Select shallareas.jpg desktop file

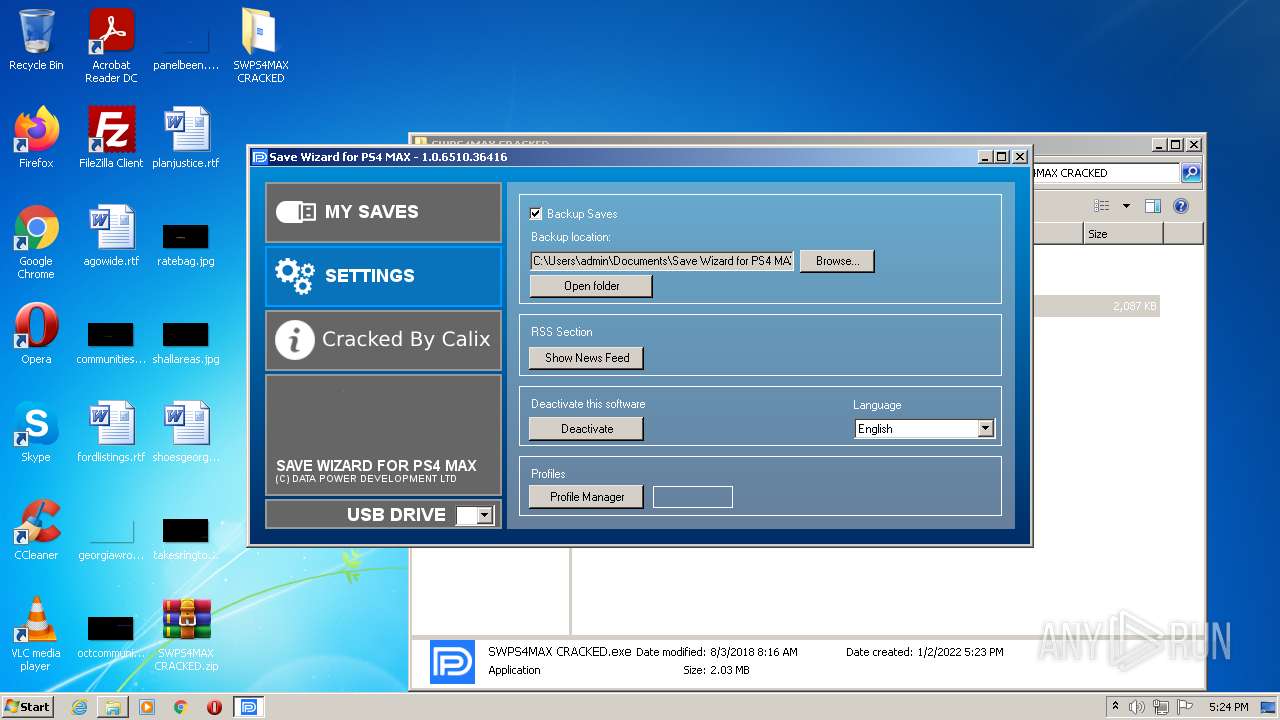click(x=186, y=344)
